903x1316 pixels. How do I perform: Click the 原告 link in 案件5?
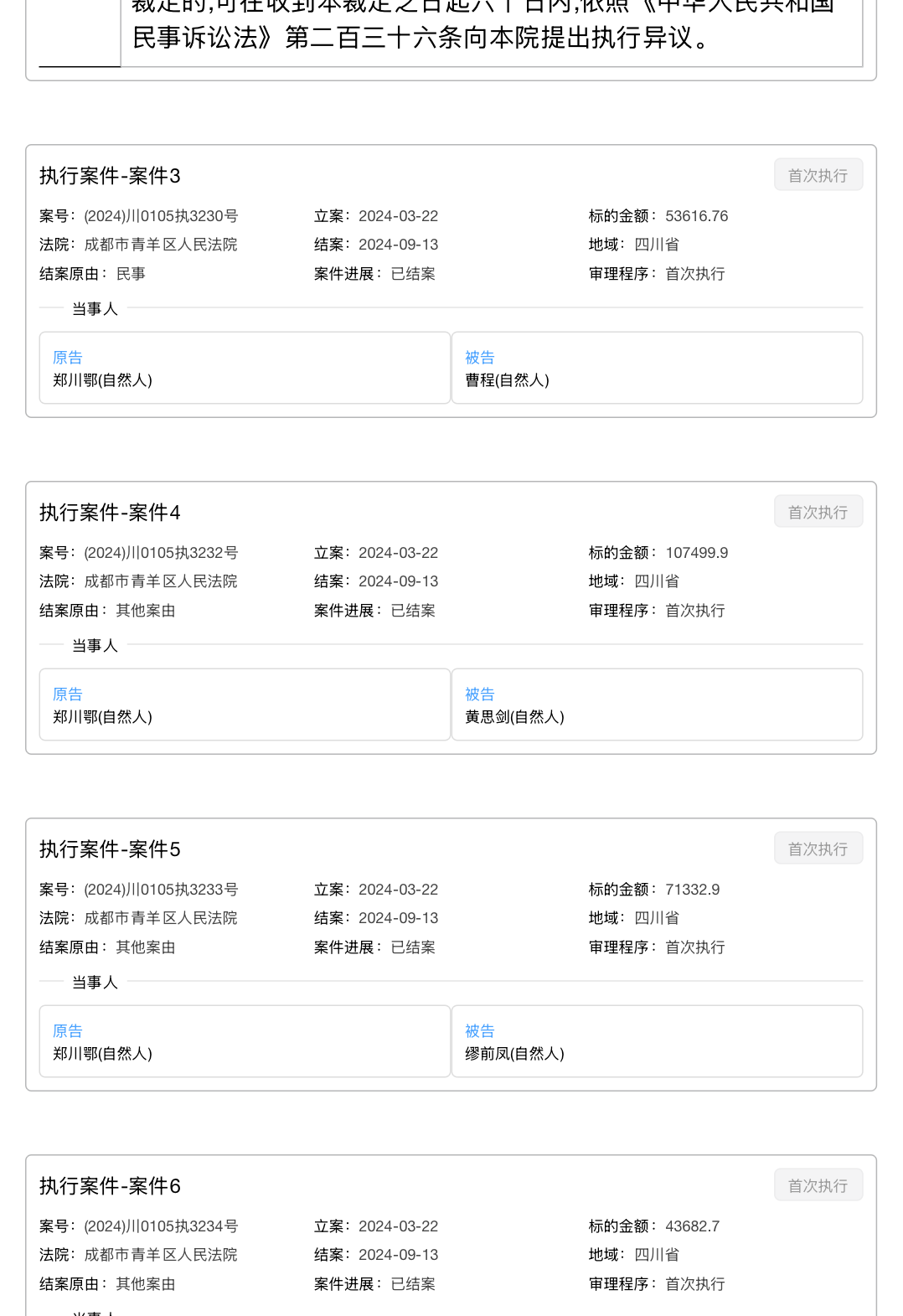click(68, 1031)
